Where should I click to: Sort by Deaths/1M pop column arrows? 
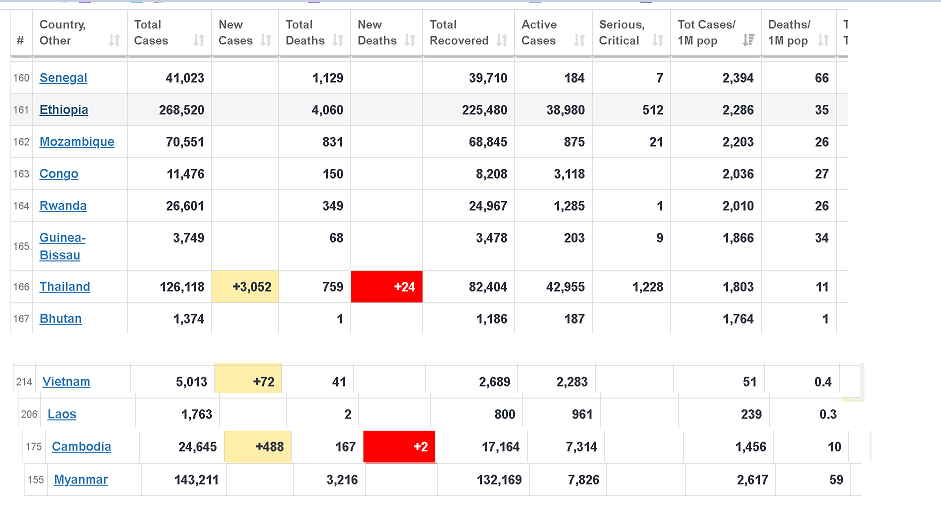tap(823, 40)
